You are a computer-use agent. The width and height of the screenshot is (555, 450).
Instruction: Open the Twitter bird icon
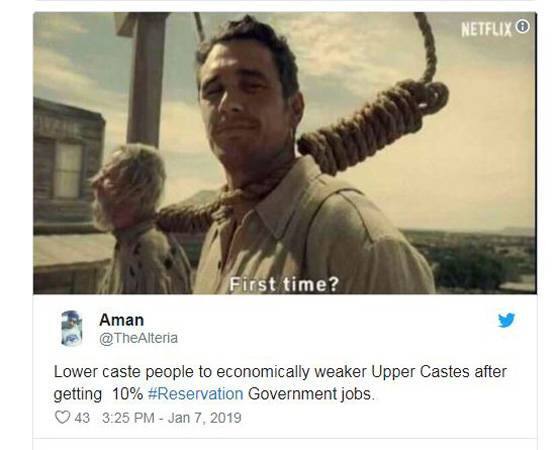(x=506, y=320)
